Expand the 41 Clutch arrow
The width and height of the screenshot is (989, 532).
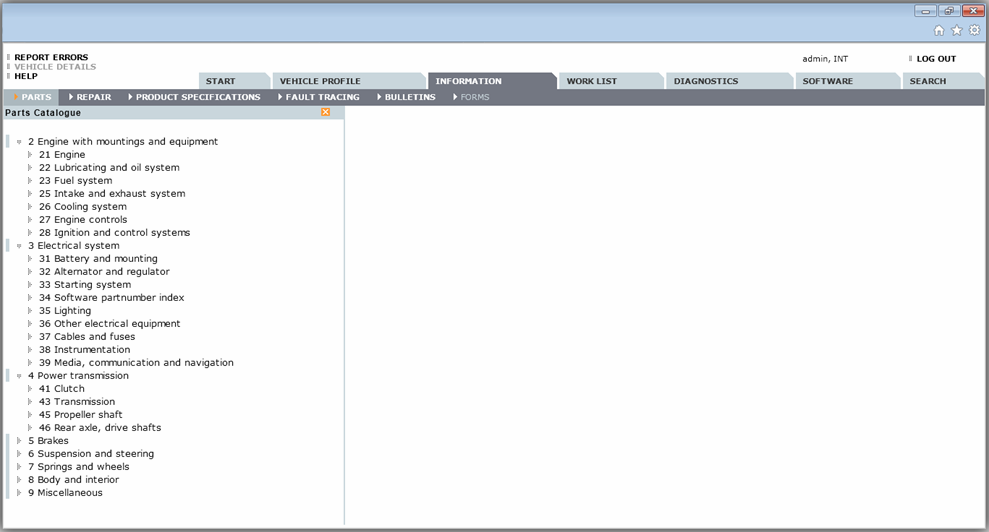[30, 389]
